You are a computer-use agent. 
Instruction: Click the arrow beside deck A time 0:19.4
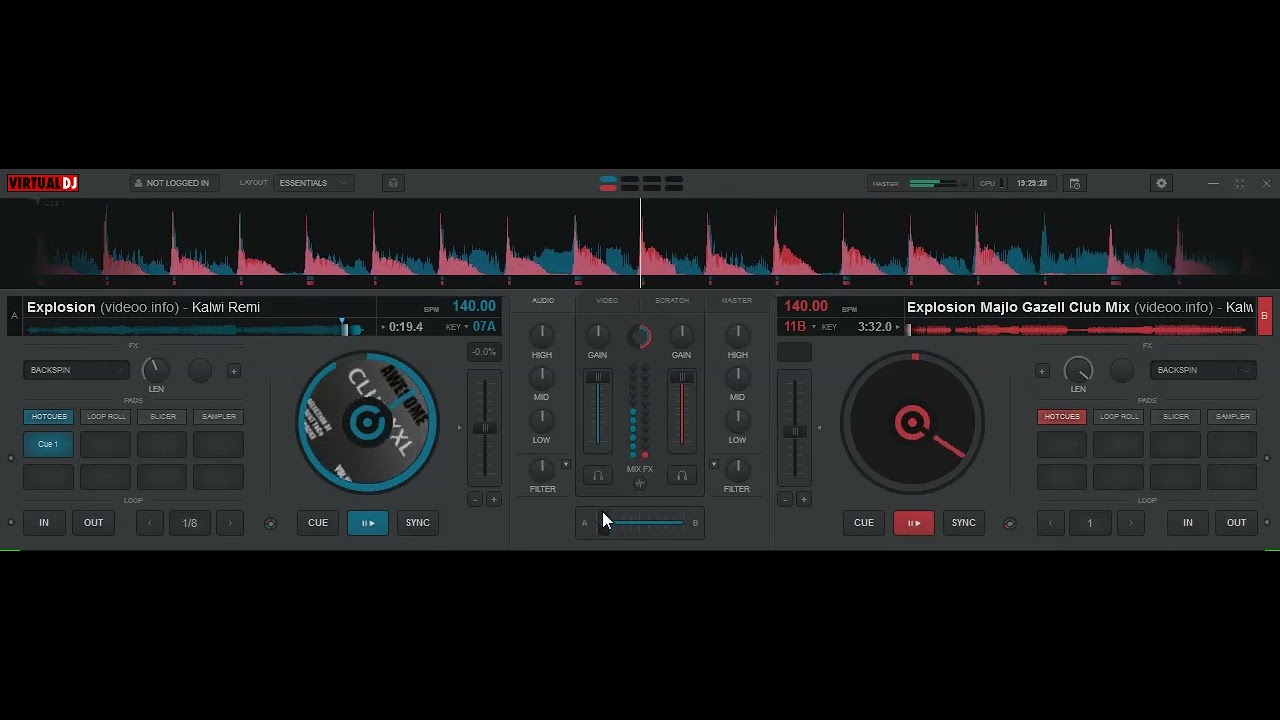(383, 327)
